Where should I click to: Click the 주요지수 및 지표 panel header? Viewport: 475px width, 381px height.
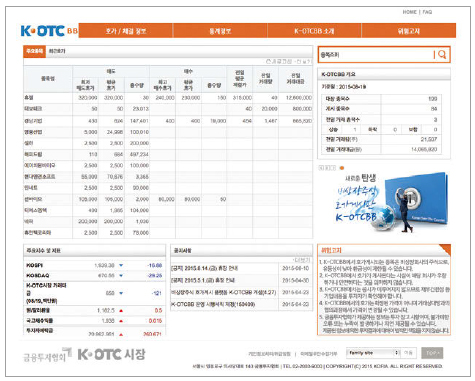tap(94, 250)
